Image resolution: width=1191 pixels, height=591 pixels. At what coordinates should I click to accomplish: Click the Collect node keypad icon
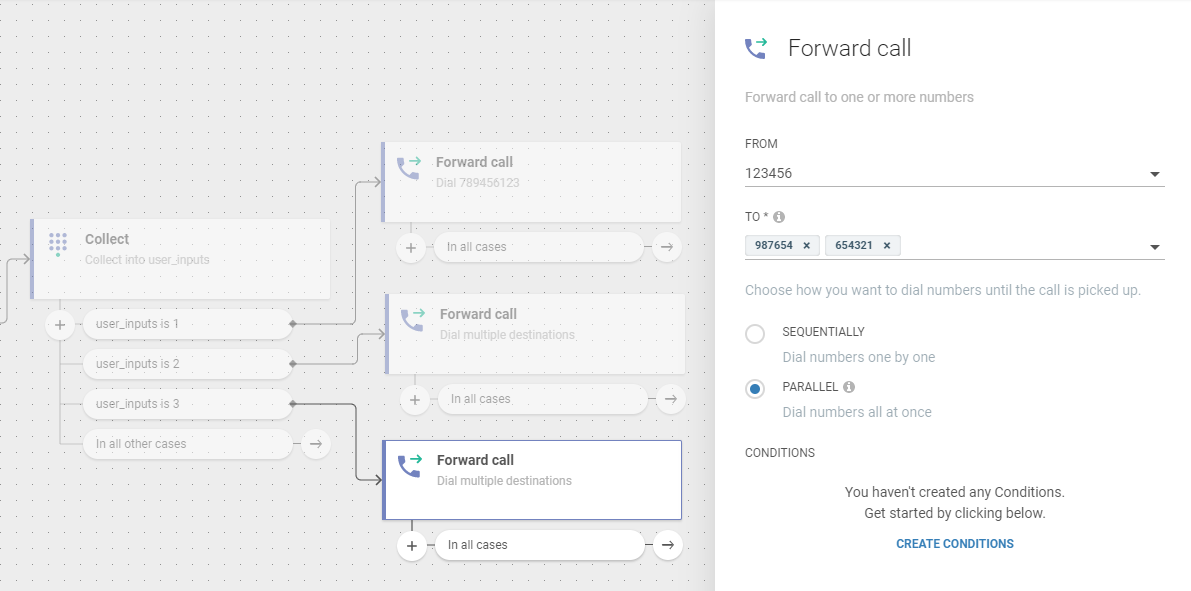58,245
